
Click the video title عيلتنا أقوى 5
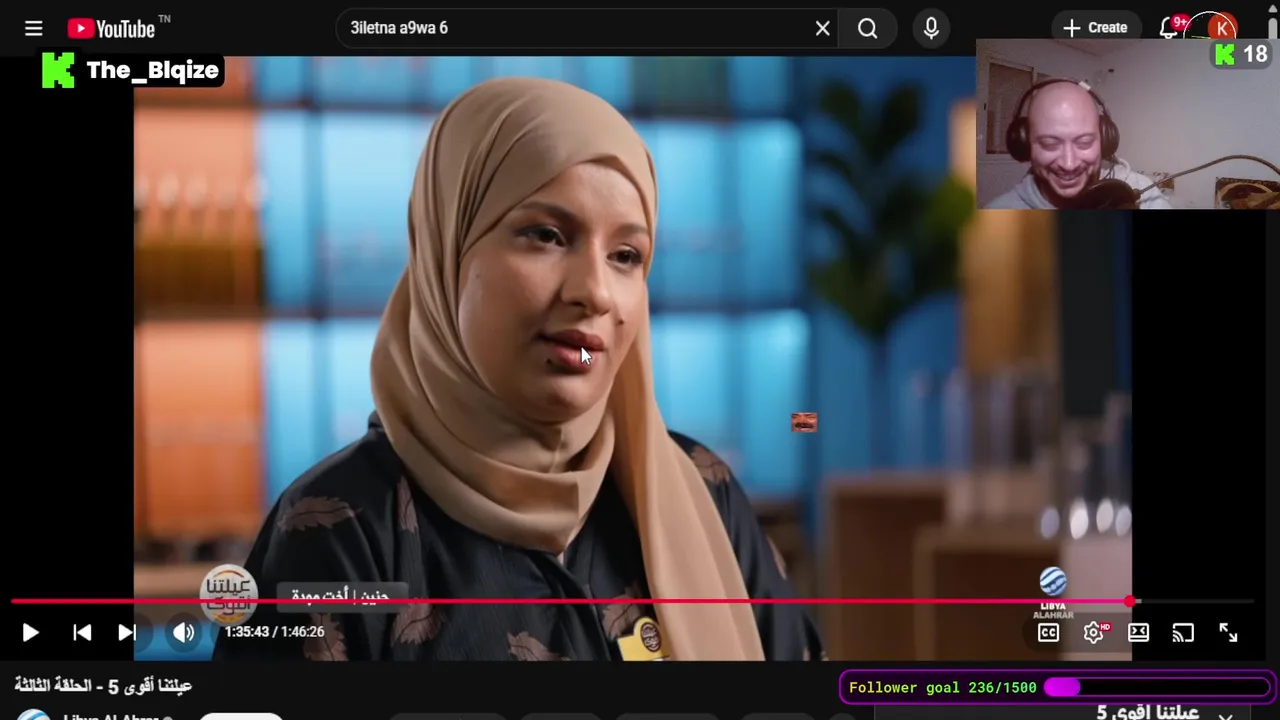[103, 686]
